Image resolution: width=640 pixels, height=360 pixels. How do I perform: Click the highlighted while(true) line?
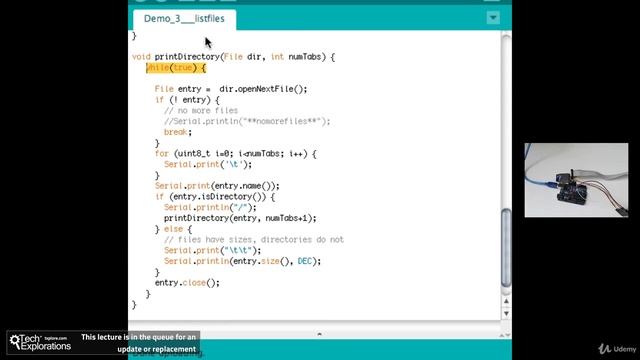(176, 68)
